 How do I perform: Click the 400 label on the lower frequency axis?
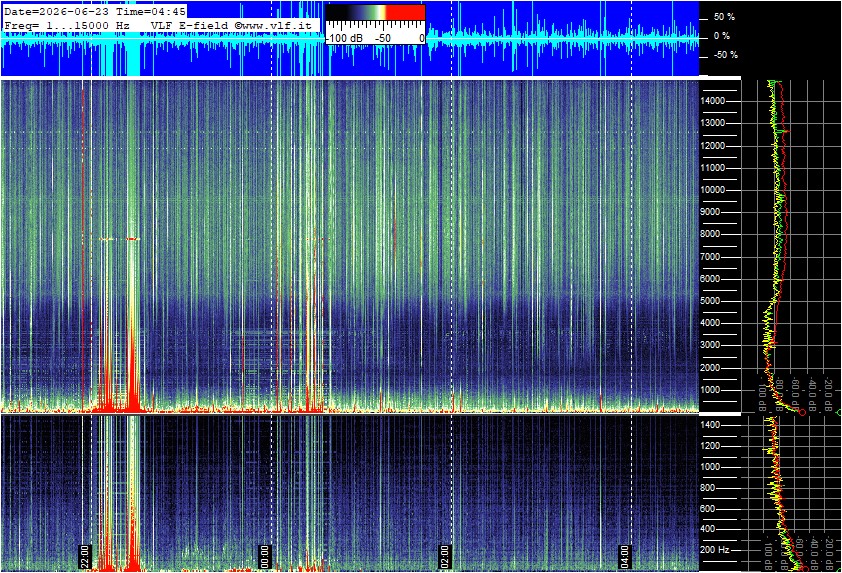[x=708, y=529]
